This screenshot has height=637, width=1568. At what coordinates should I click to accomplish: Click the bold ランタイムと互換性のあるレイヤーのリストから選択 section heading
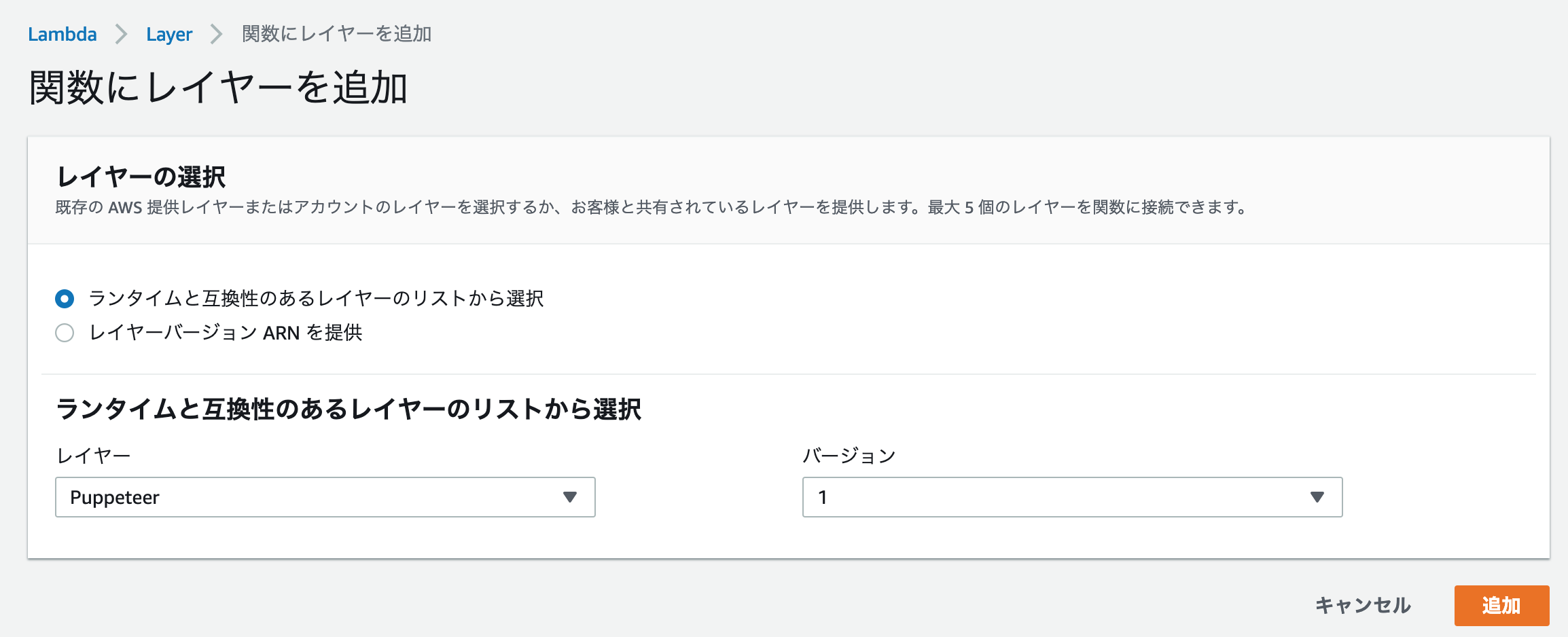click(349, 409)
